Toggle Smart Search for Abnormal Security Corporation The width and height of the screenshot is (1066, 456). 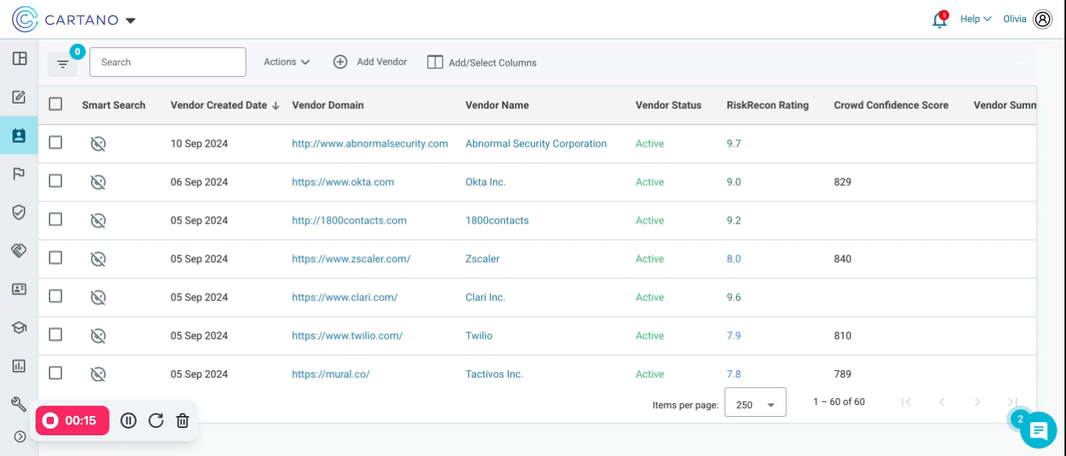pyautogui.click(x=98, y=143)
